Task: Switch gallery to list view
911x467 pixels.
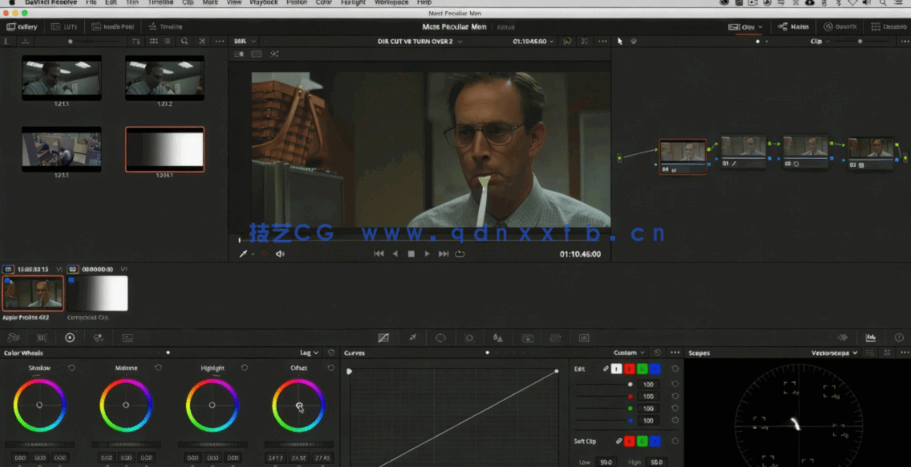Action: coord(167,41)
